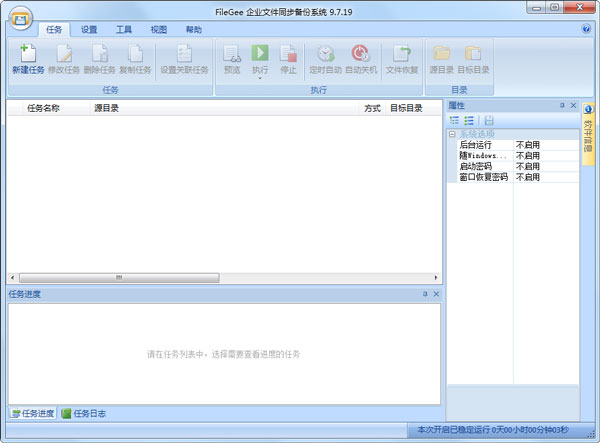600x443 pixels.
Task: Click the save icon in 属性 toolbar
Action: 489,121
